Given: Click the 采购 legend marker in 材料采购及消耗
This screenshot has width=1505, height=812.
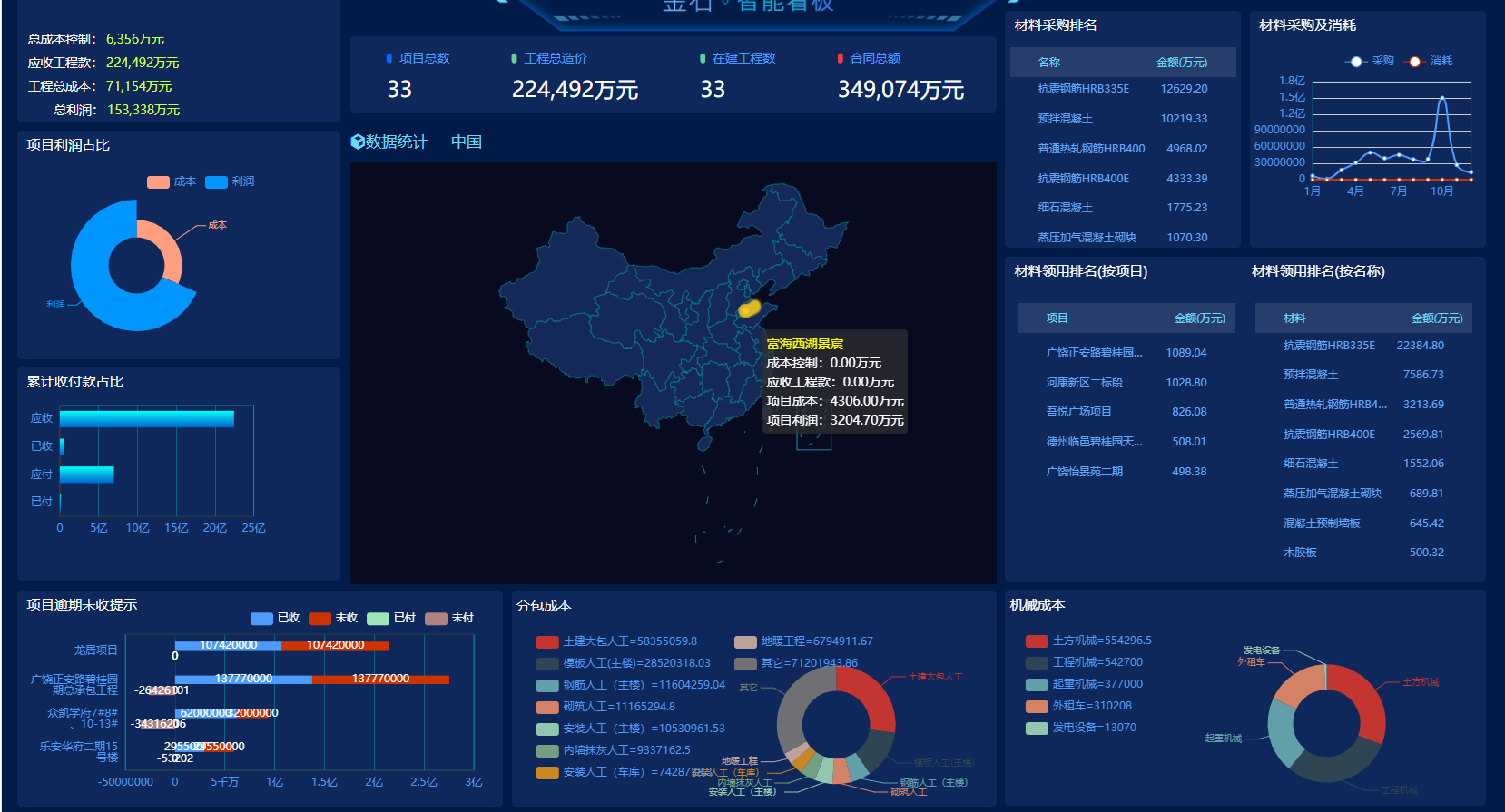Looking at the screenshot, I should (1356, 62).
